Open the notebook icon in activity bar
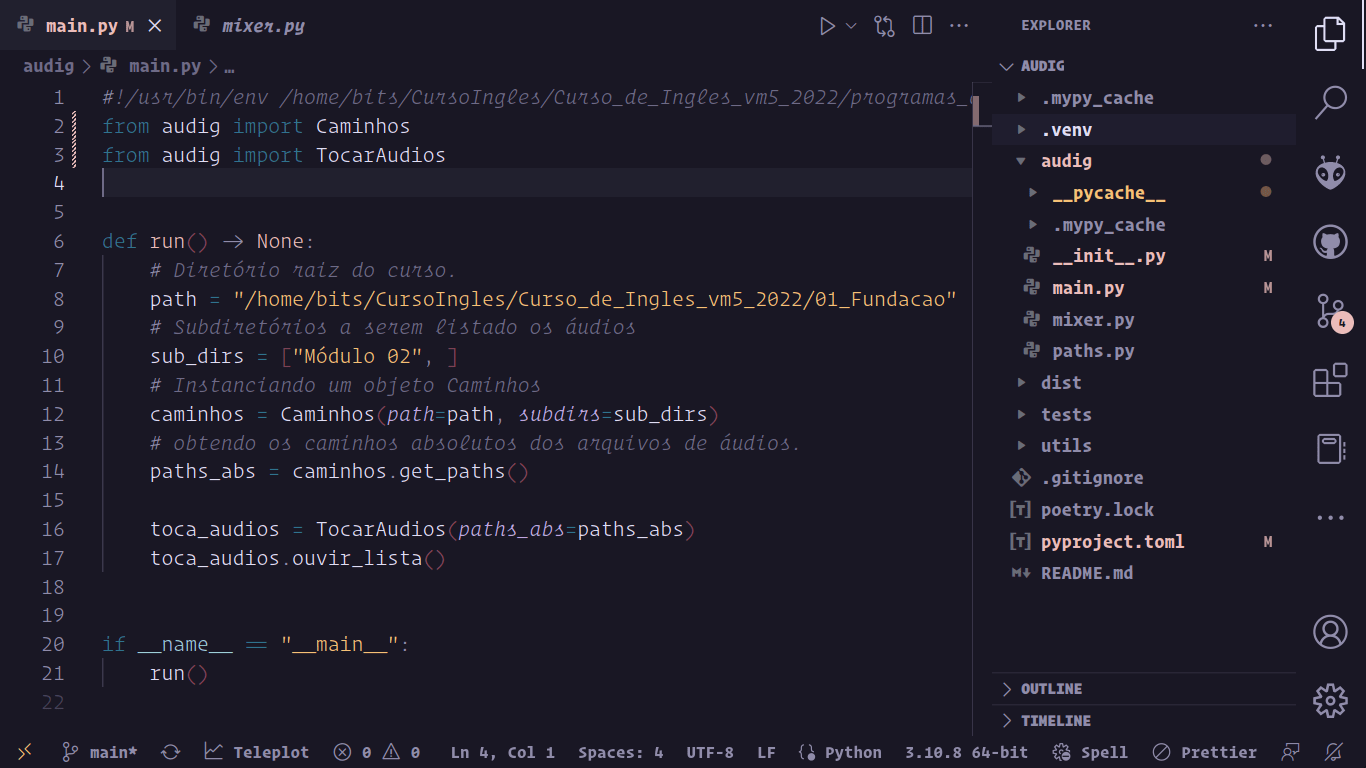 tap(1330, 449)
